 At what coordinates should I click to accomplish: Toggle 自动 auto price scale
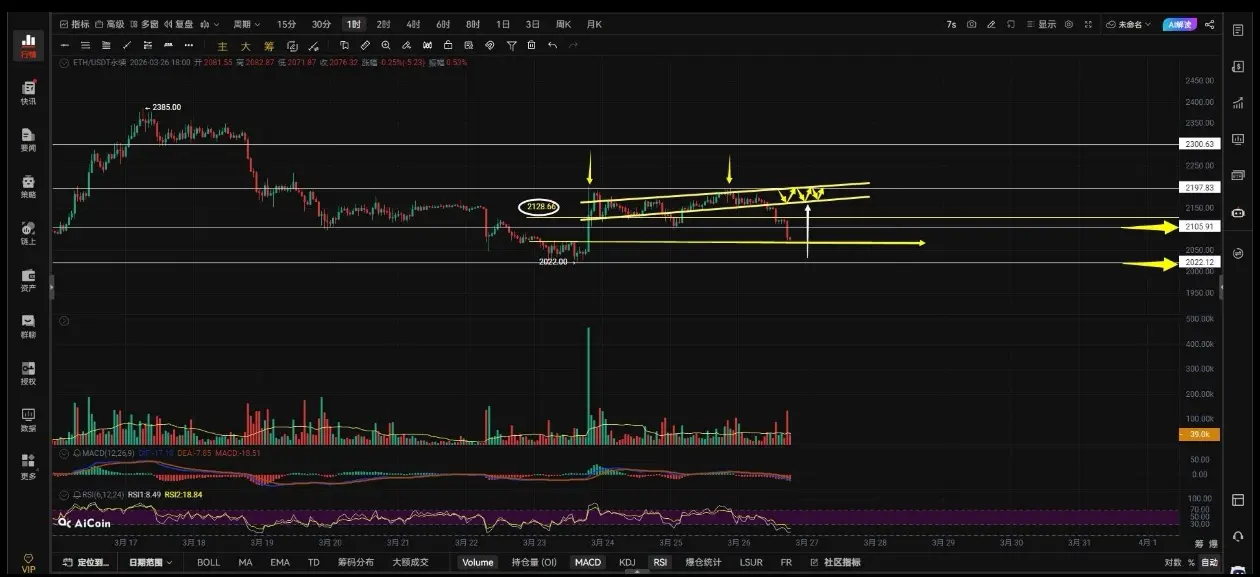(1210, 562)
